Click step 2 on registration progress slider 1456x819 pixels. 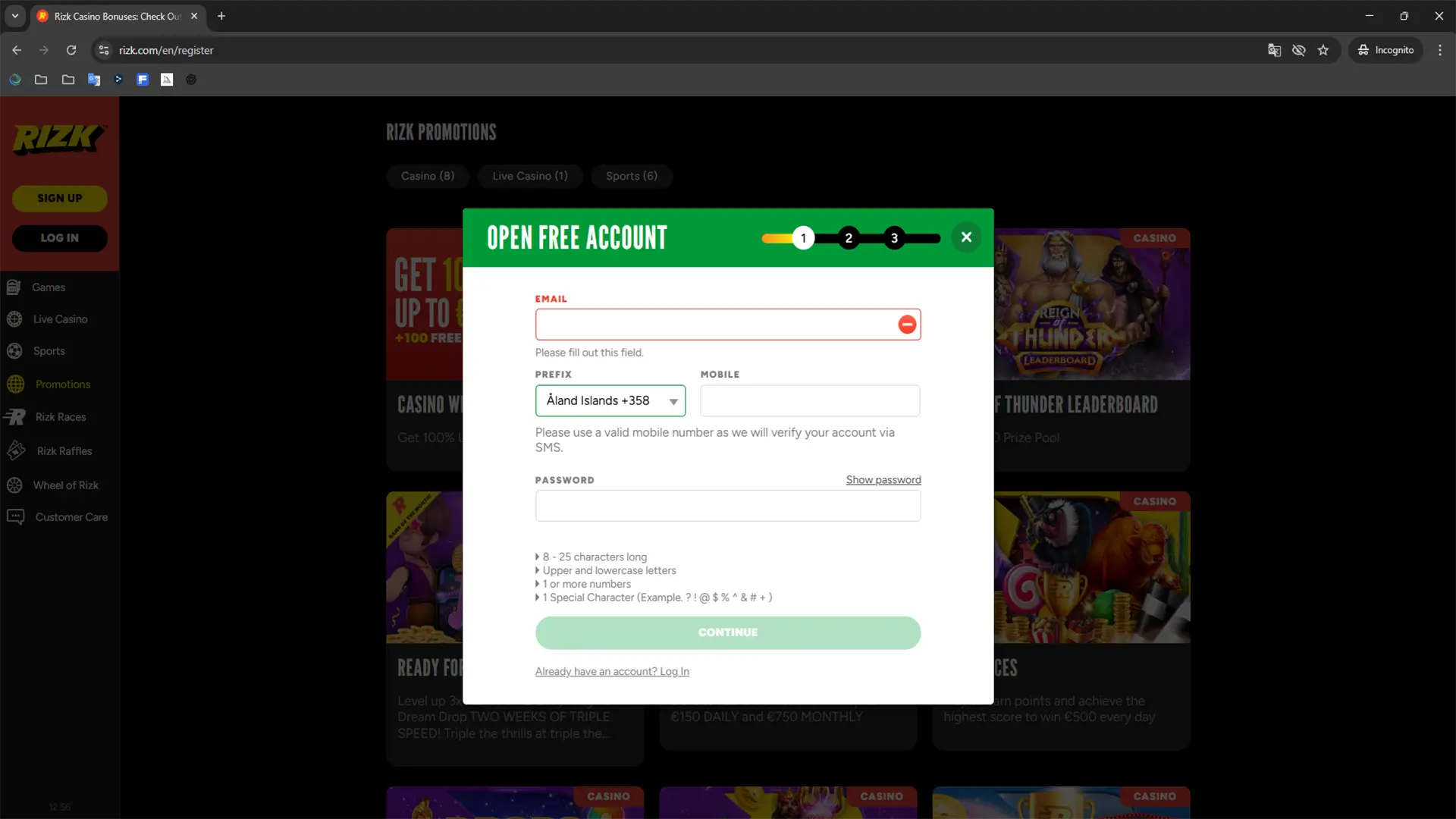click(849, 238)
